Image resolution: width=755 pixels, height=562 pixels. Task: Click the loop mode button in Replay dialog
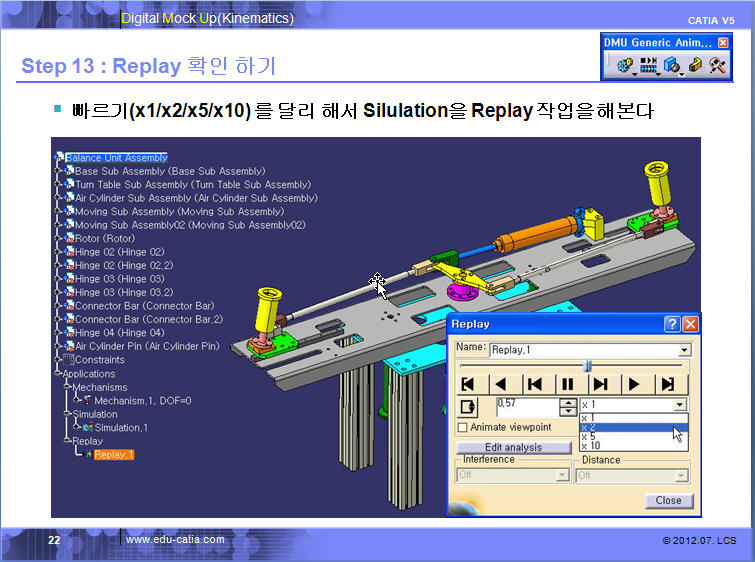468,407
